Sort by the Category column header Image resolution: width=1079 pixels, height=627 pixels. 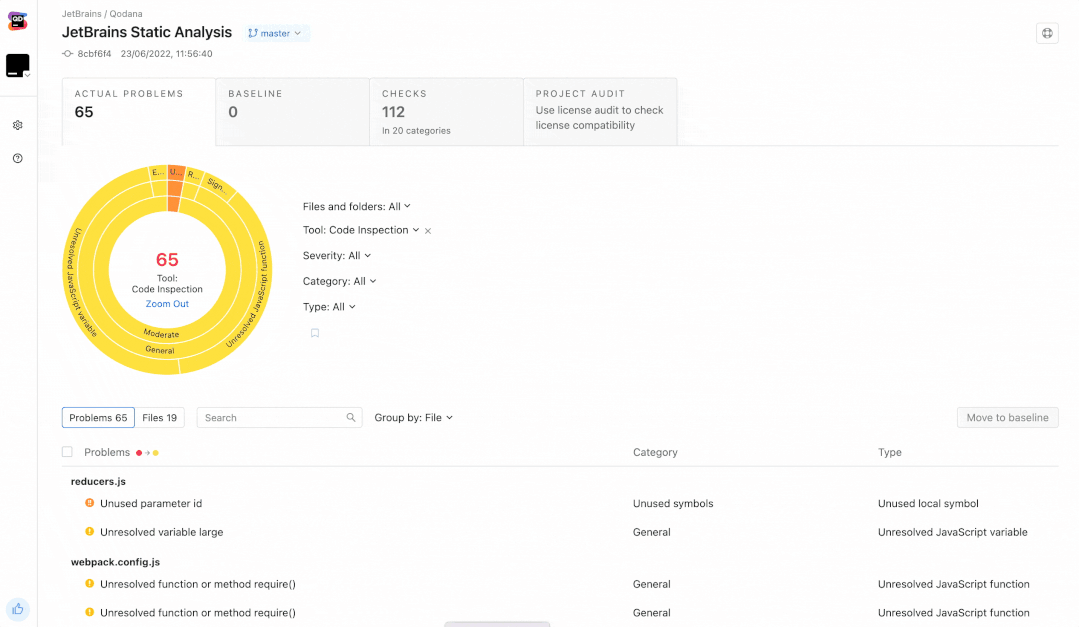tap(655, 452)
